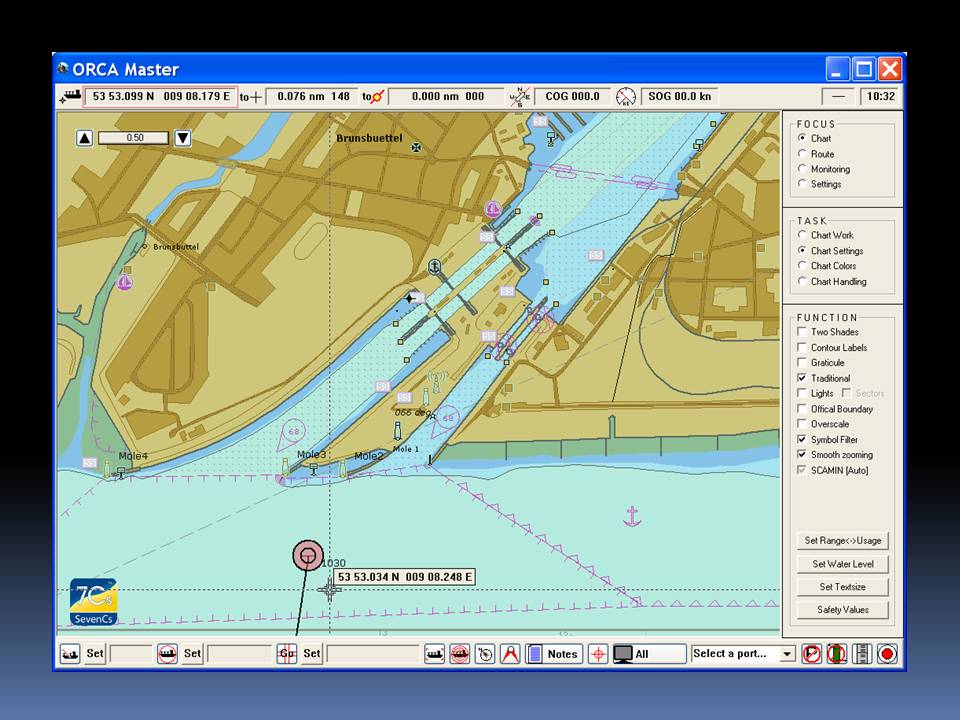Select the Route focus option
The height and width of the screenshot is (720, 960).
[x=802, y=154]
